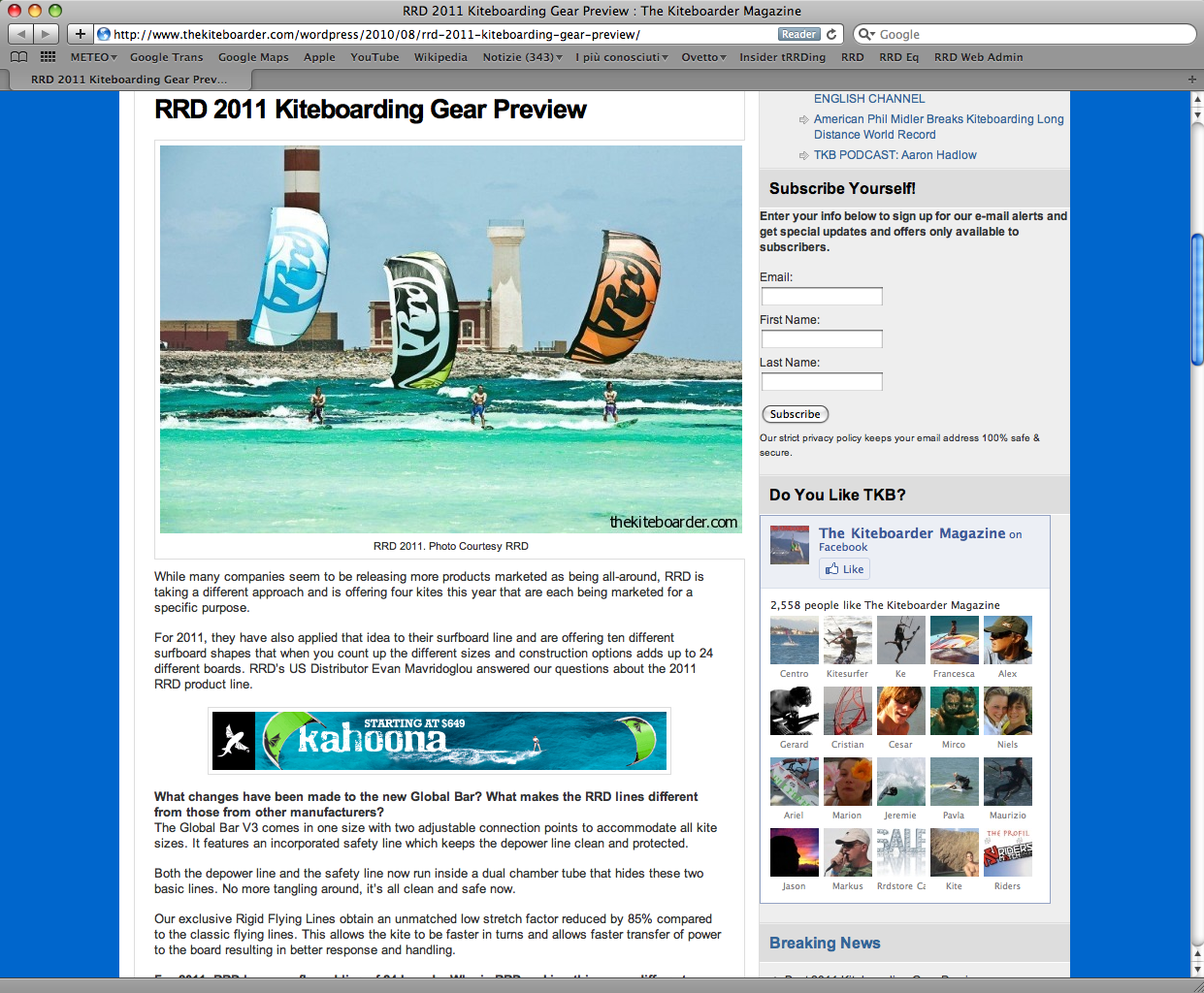This screenshot has height=993, width=1204.
Task: Open Marion's Facebook profile photo
Action: [848, 782]
